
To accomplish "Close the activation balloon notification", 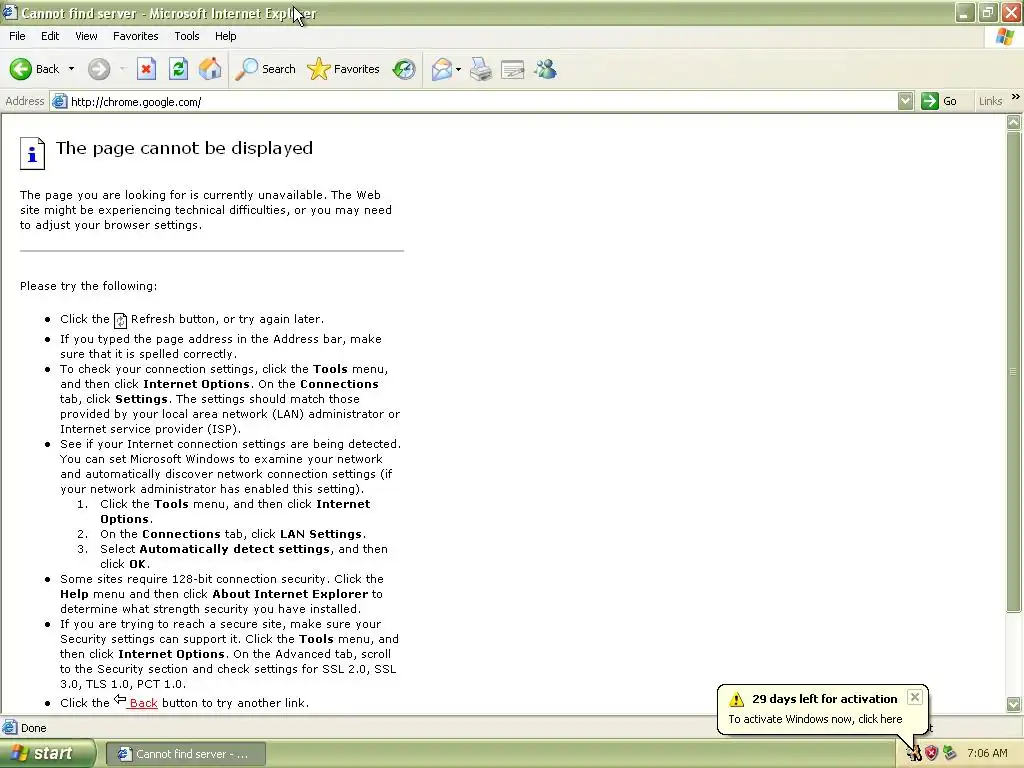I will point(915,697).
